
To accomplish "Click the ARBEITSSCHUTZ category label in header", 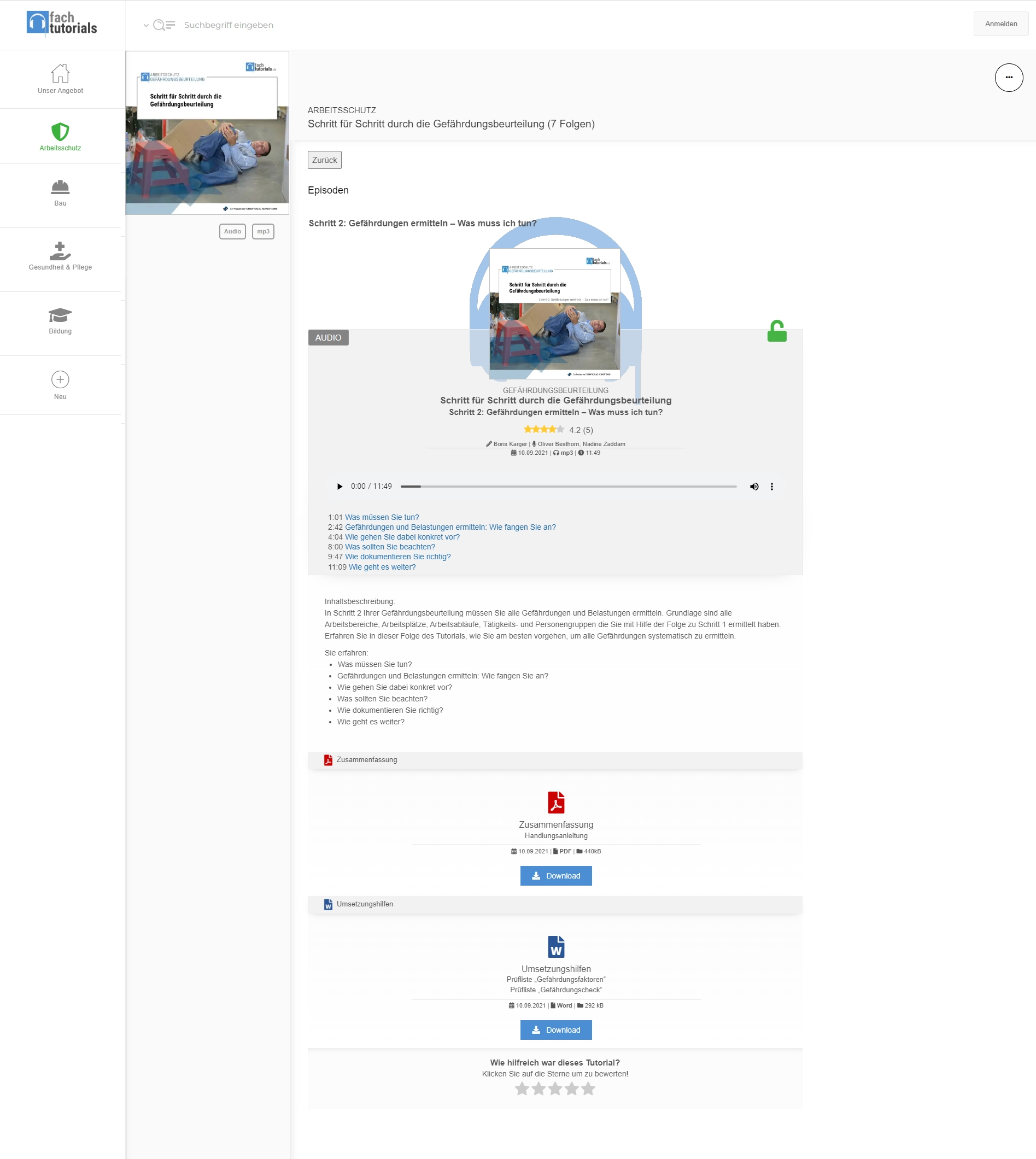I will [342, 110].
